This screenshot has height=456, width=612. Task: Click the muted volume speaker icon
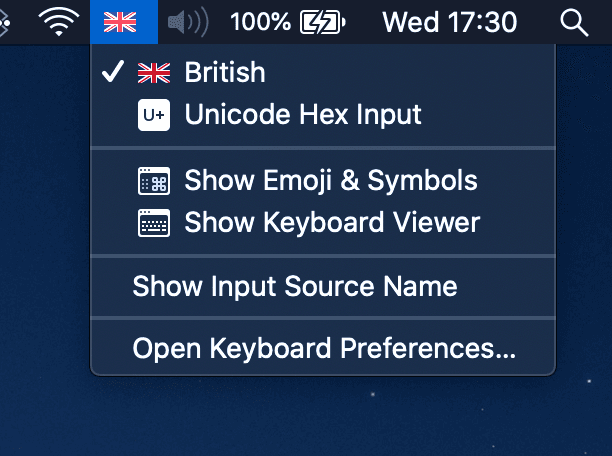[187, 21]
